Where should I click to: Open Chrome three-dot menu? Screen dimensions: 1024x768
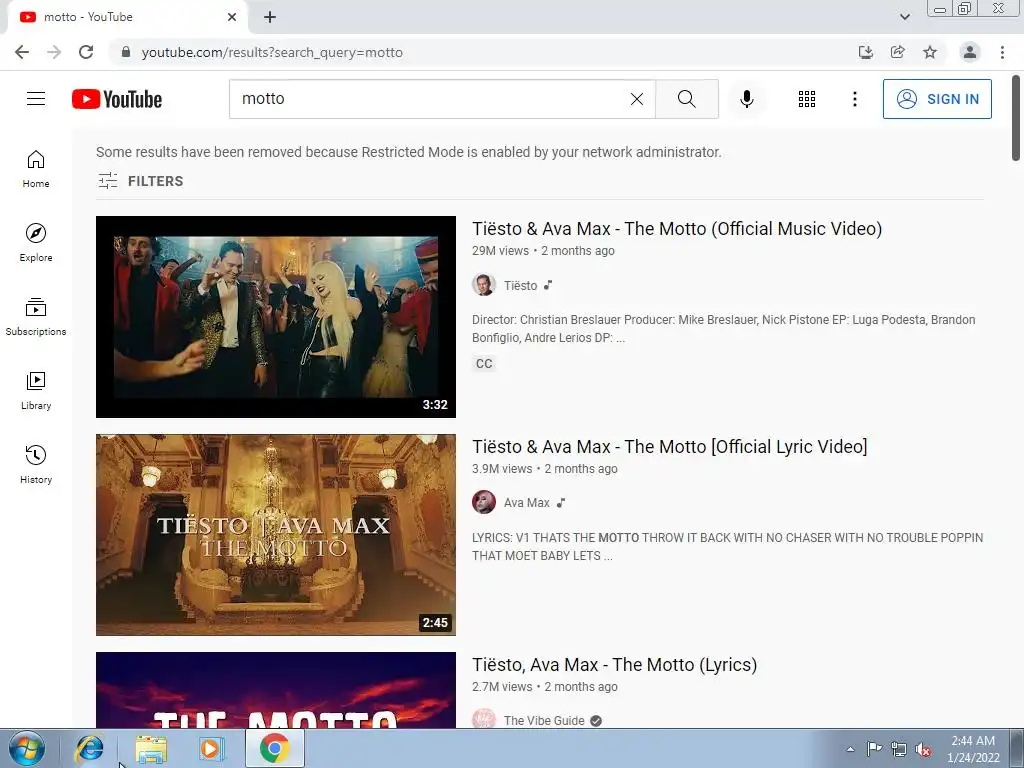[x=1002, y=52]
